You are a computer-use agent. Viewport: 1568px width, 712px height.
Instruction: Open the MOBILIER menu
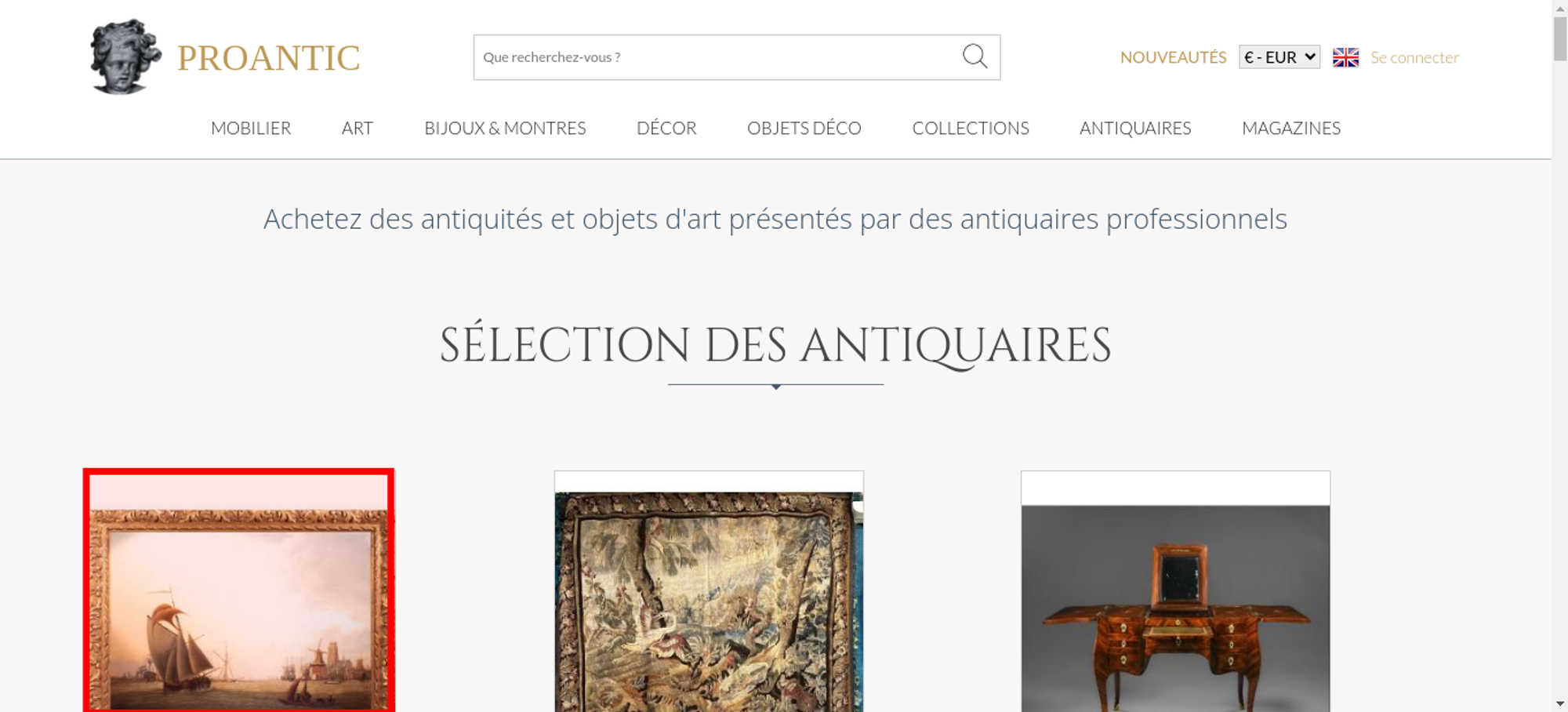(x=251, y=128)
